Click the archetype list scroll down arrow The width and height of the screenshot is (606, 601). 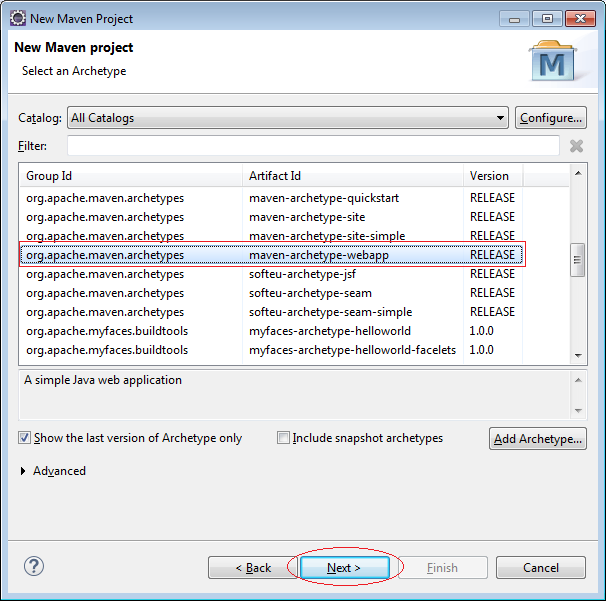[x=578, y=356]
